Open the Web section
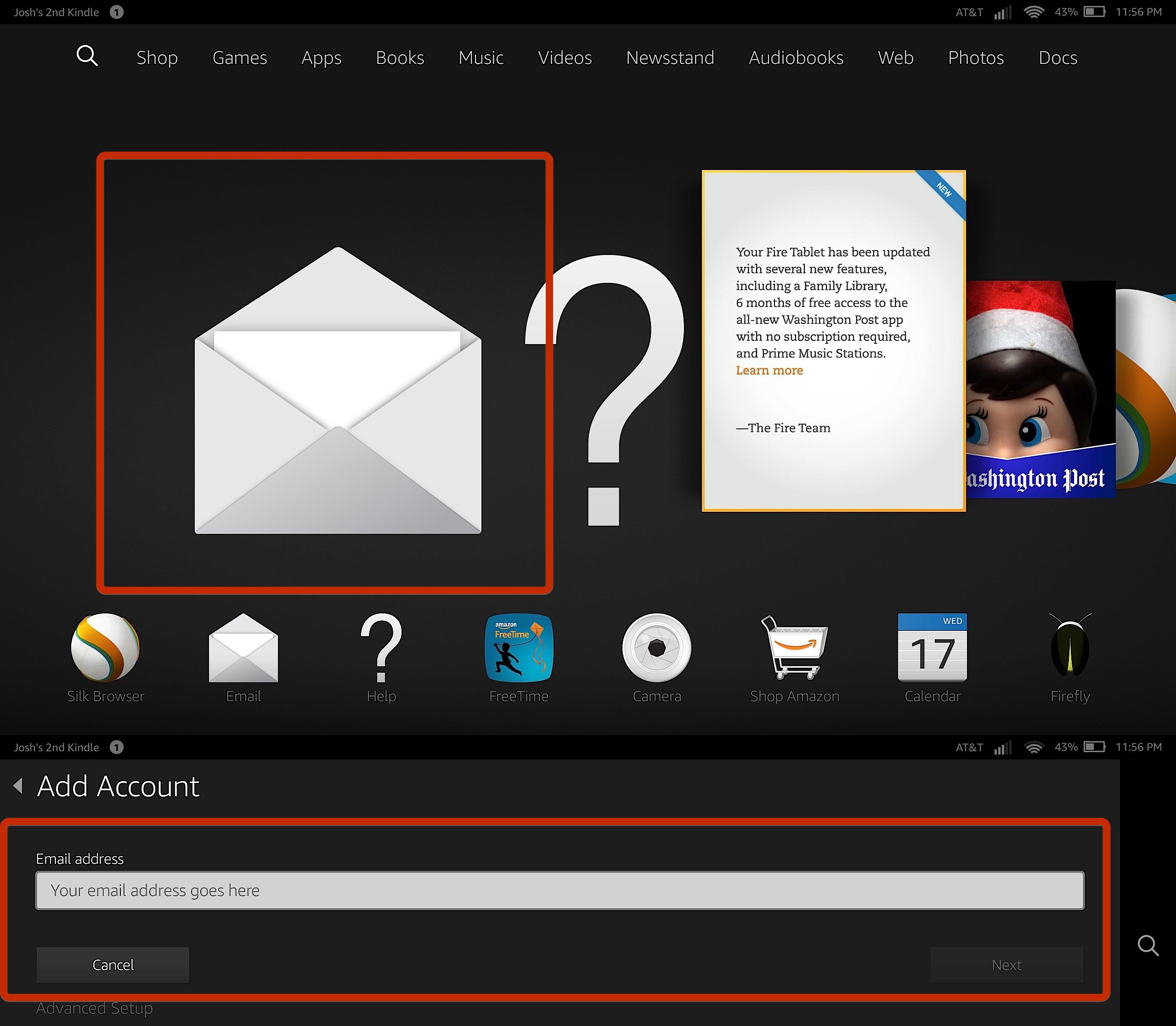Viewport: 1176px width, 1026px height. click(895, 58)
